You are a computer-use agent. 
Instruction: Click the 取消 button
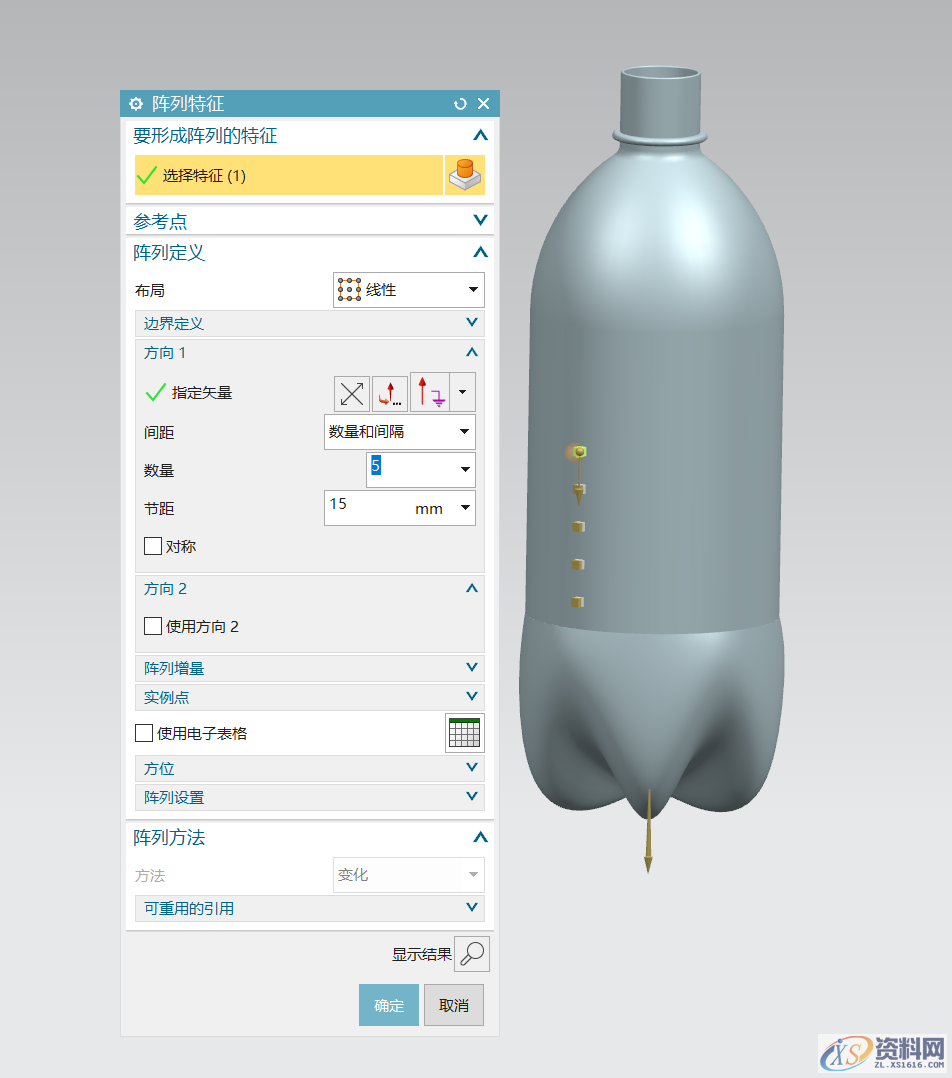point(453,1006)
